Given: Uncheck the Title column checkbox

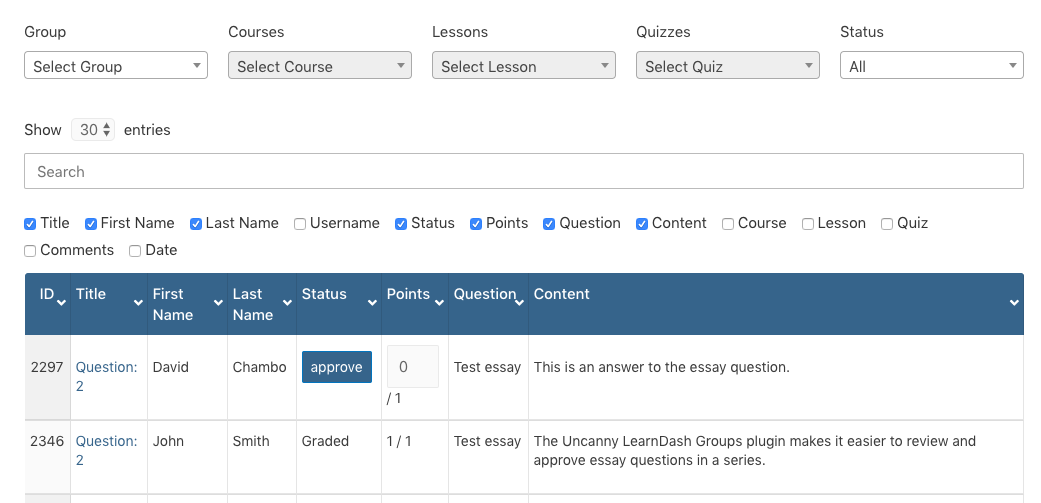Looking at the screenshot, I should tap(30, 224).
